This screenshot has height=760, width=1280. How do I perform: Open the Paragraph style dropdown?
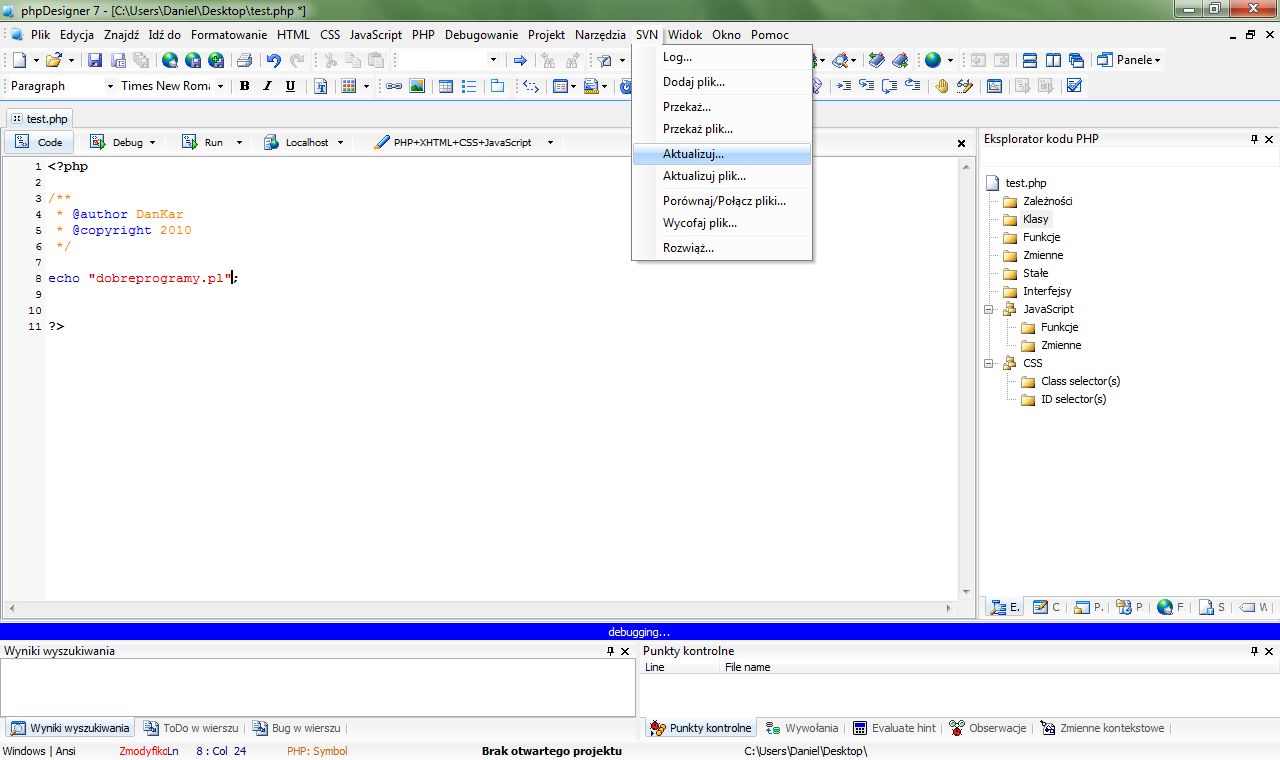109,86
